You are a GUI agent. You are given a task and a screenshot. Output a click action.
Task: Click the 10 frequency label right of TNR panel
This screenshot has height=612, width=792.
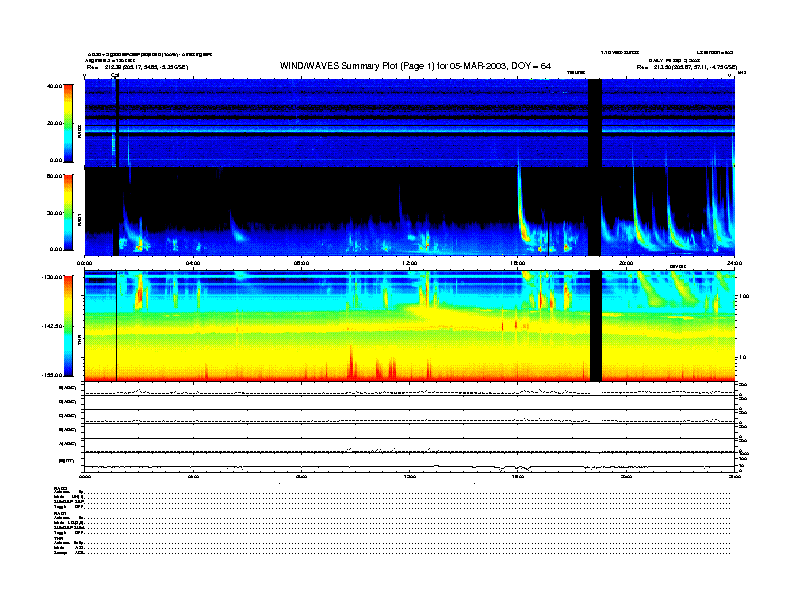tap(743, 358)
